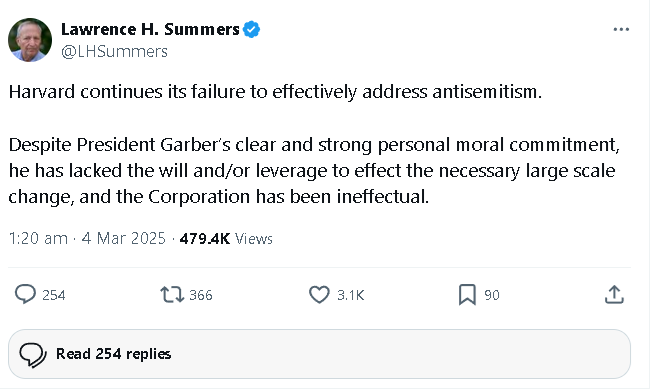Click the 3.1K likes count
Image resolution: width=653 pixels, height=389 pixels.
coord(351,295)
